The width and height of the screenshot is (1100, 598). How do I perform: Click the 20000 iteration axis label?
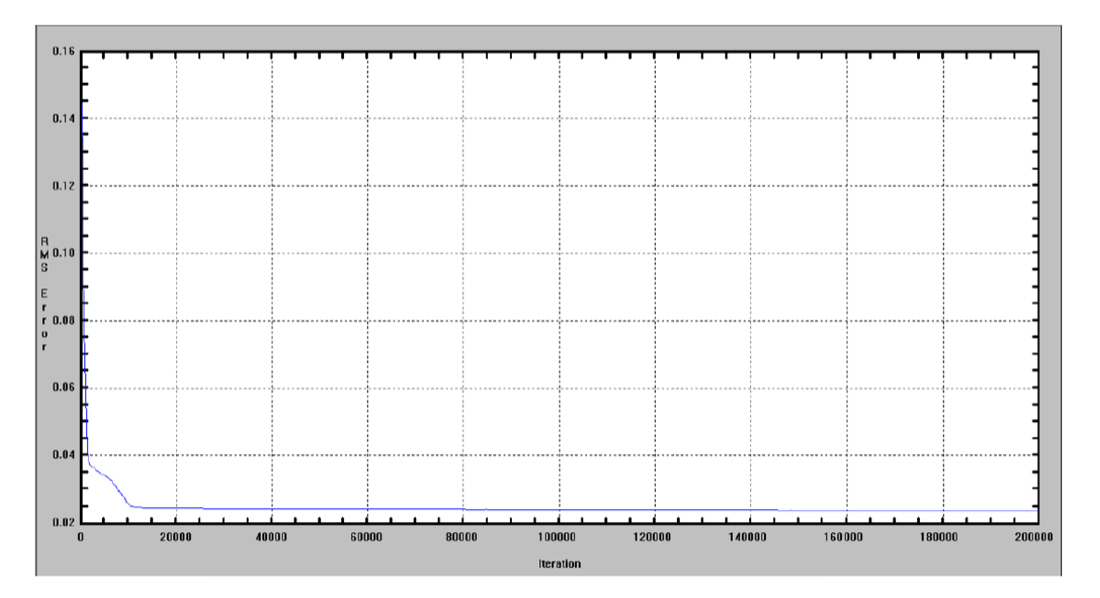click(175, 537)
